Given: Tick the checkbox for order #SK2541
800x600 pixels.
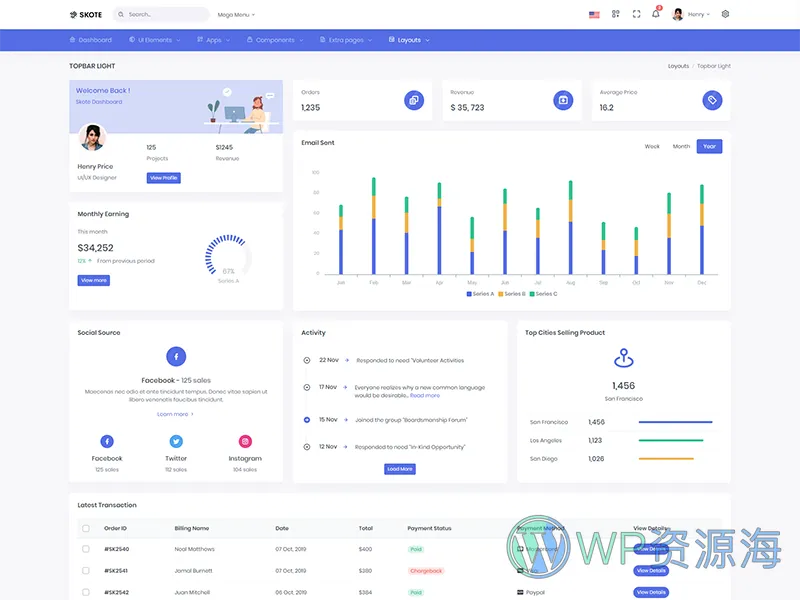Looking at the screenshot, I should pyautogui.click(x=86, y=571).
